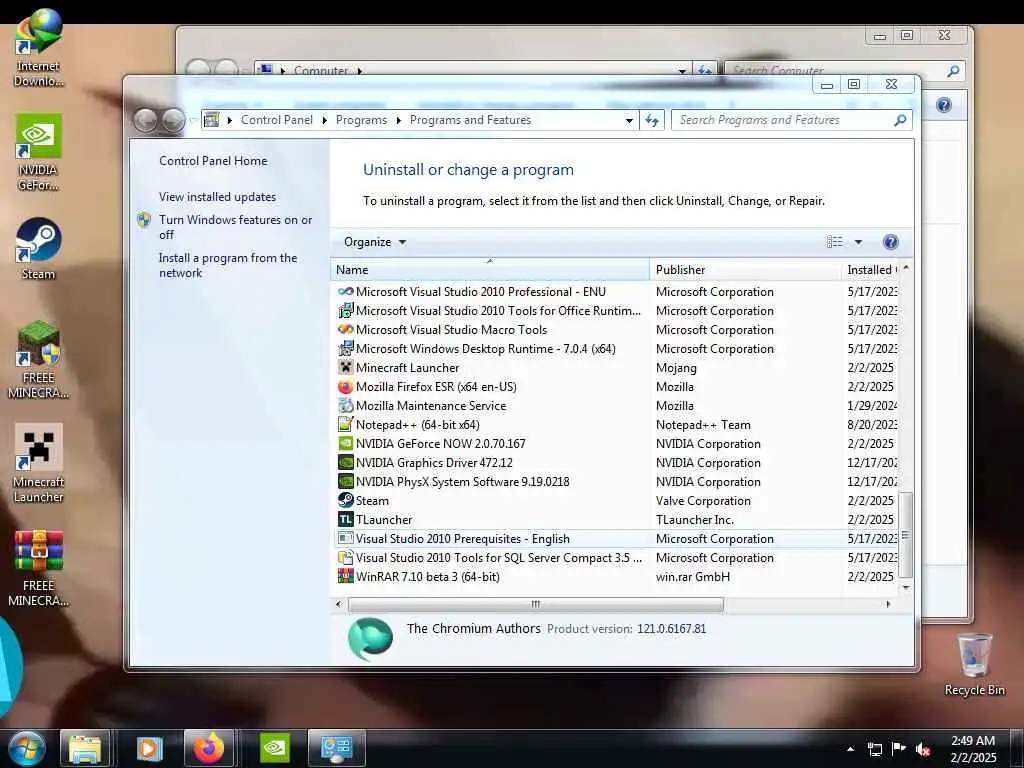Image resolution: width=1024 pixels, height=768 pixels.
Task: Open the FREEE MINECRA... installer desktop icon
Action: tap(39, 360)
